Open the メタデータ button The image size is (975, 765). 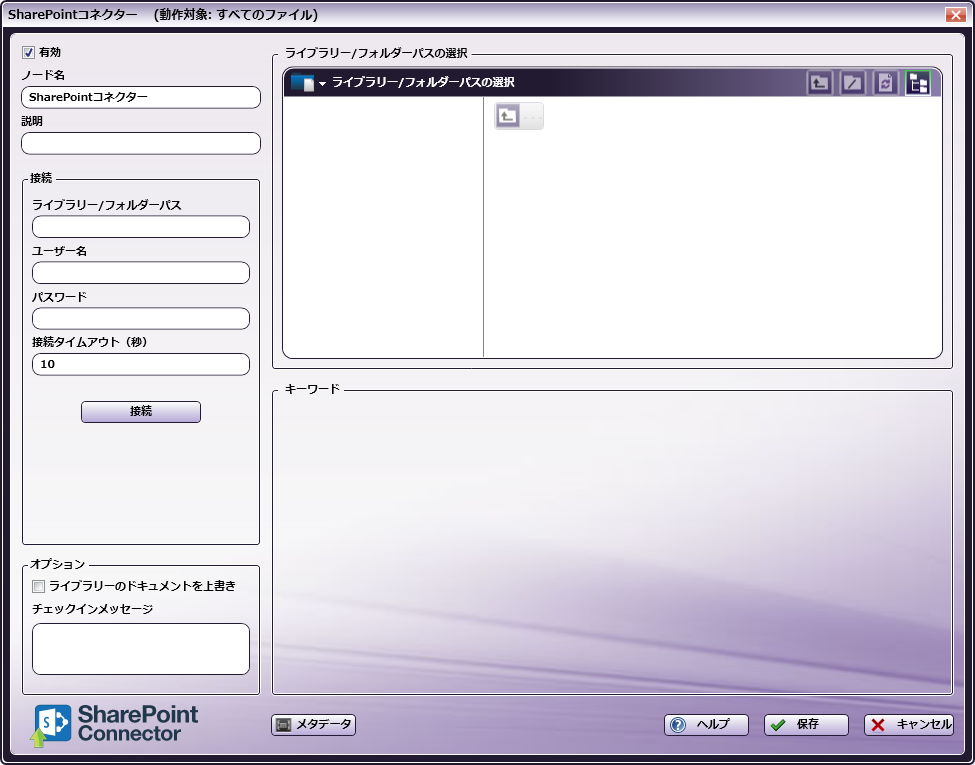point(313,725)
